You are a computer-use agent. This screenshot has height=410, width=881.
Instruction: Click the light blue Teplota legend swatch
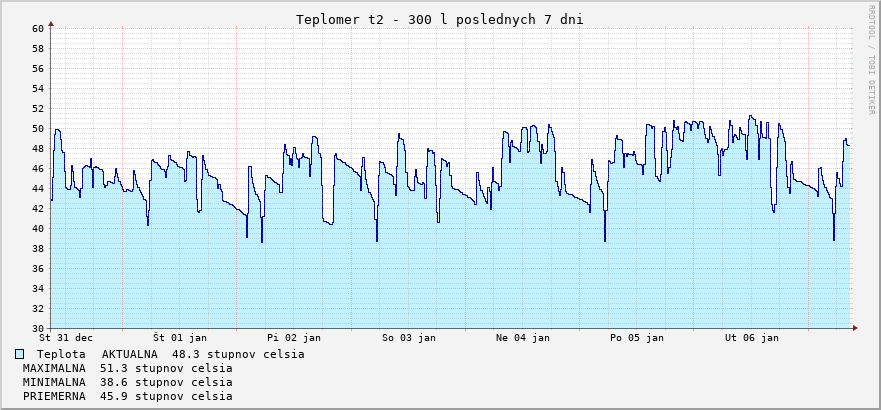[20, 354]
